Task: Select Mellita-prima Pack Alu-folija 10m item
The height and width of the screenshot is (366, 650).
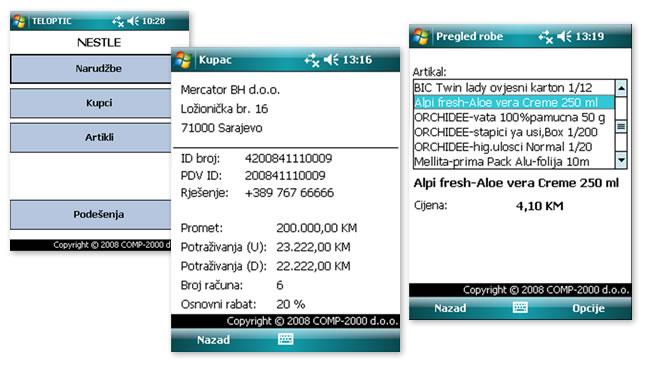Action: 514,162
